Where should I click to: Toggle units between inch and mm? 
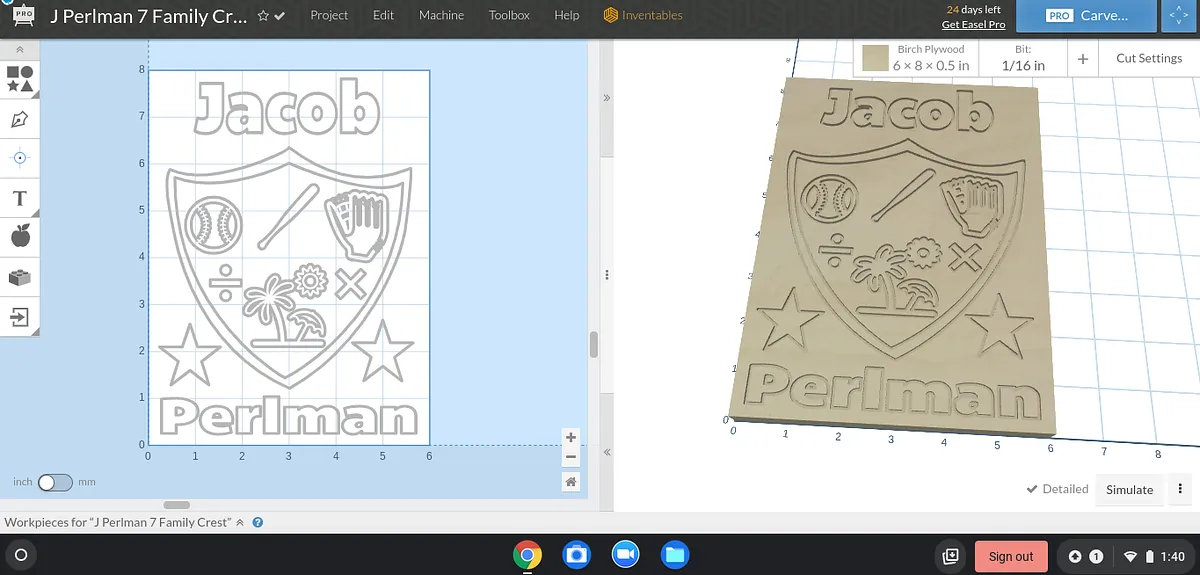tap(54, 482)
